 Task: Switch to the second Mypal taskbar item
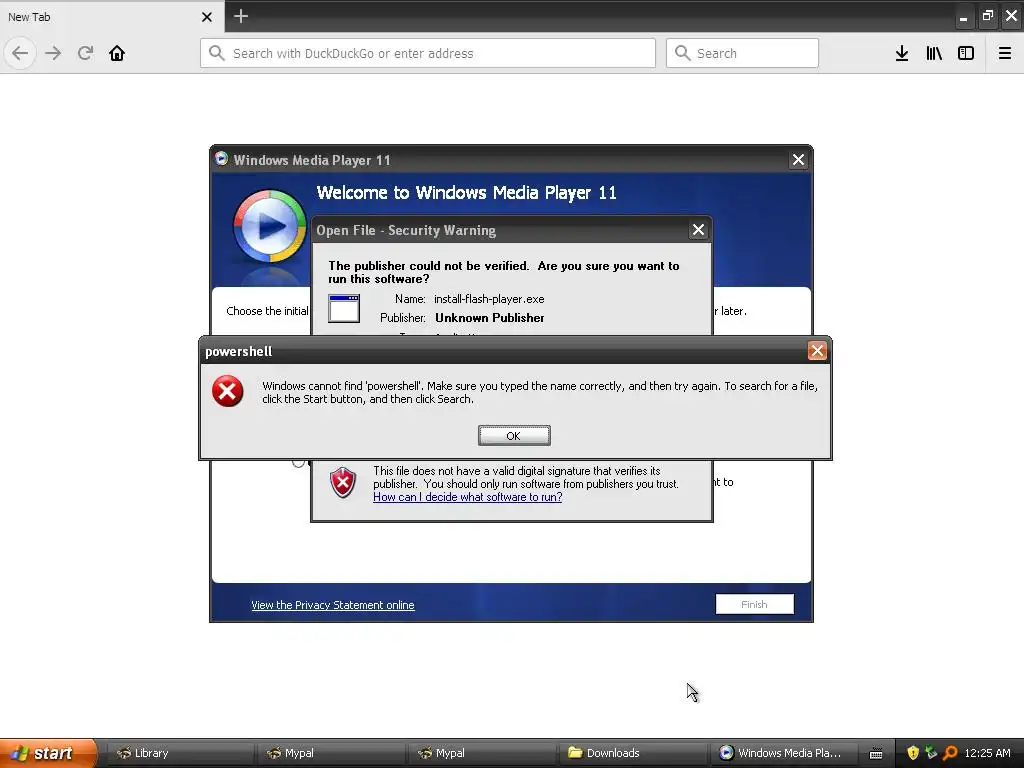click(x=480, y=753)
